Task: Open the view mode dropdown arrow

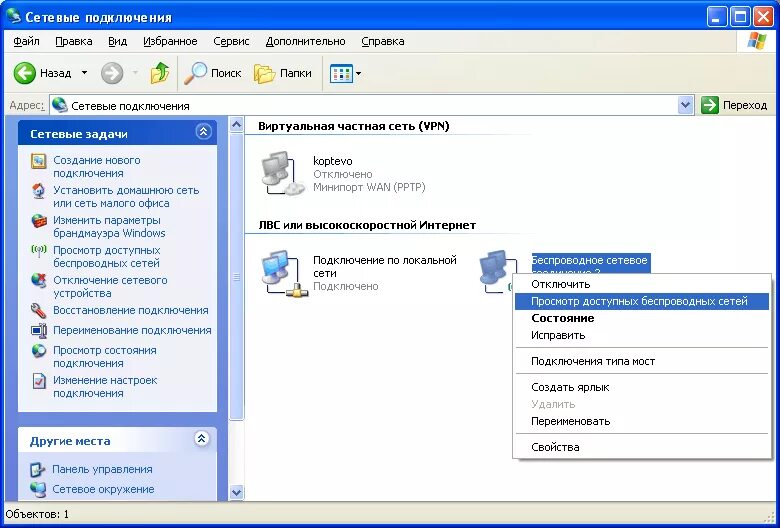Action: pos(358,74)
